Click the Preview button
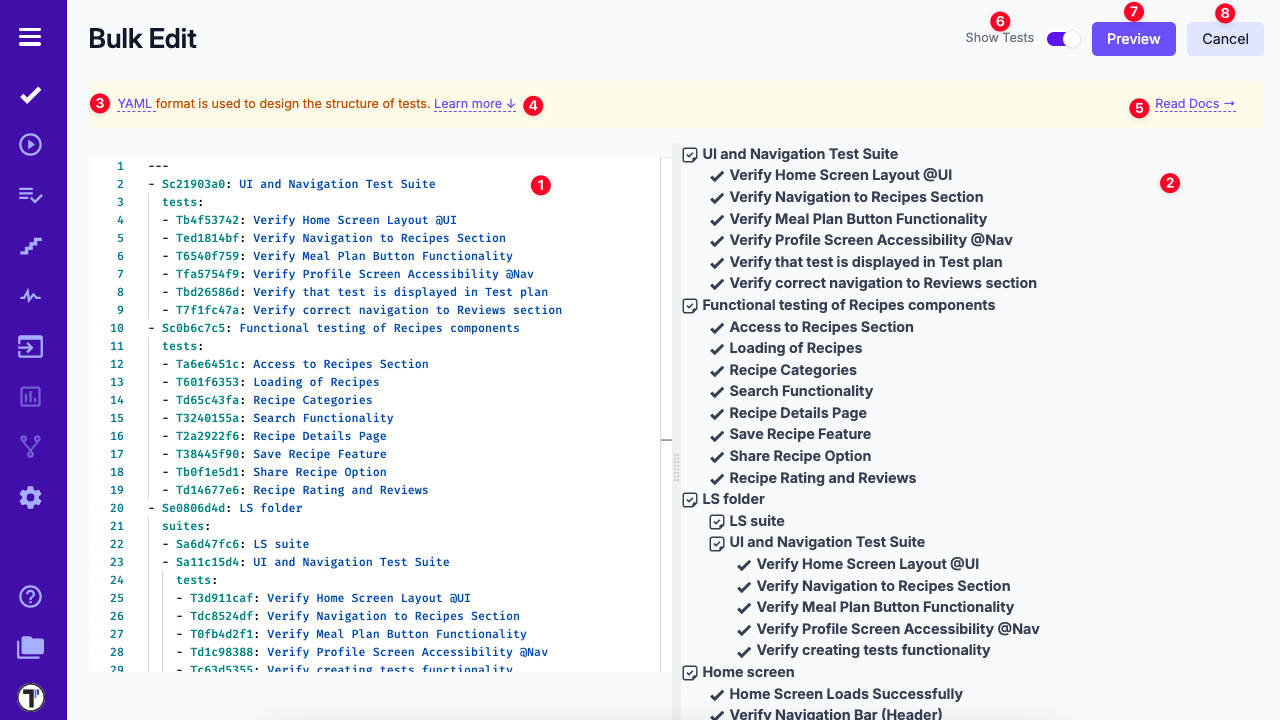Screen dimensions: 1280x720 pos(1133,39)
